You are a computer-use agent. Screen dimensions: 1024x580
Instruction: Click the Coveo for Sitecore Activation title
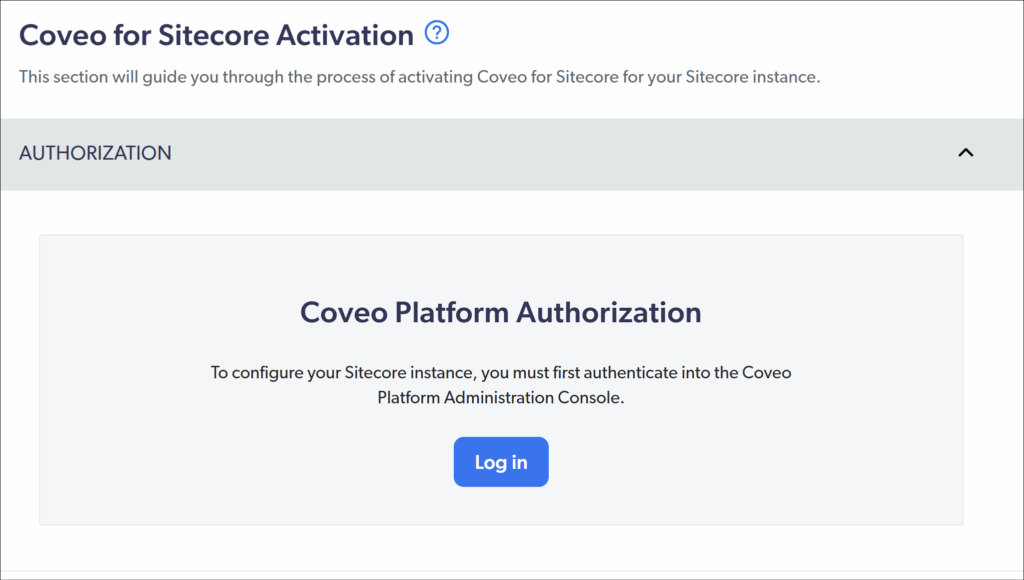216,35
